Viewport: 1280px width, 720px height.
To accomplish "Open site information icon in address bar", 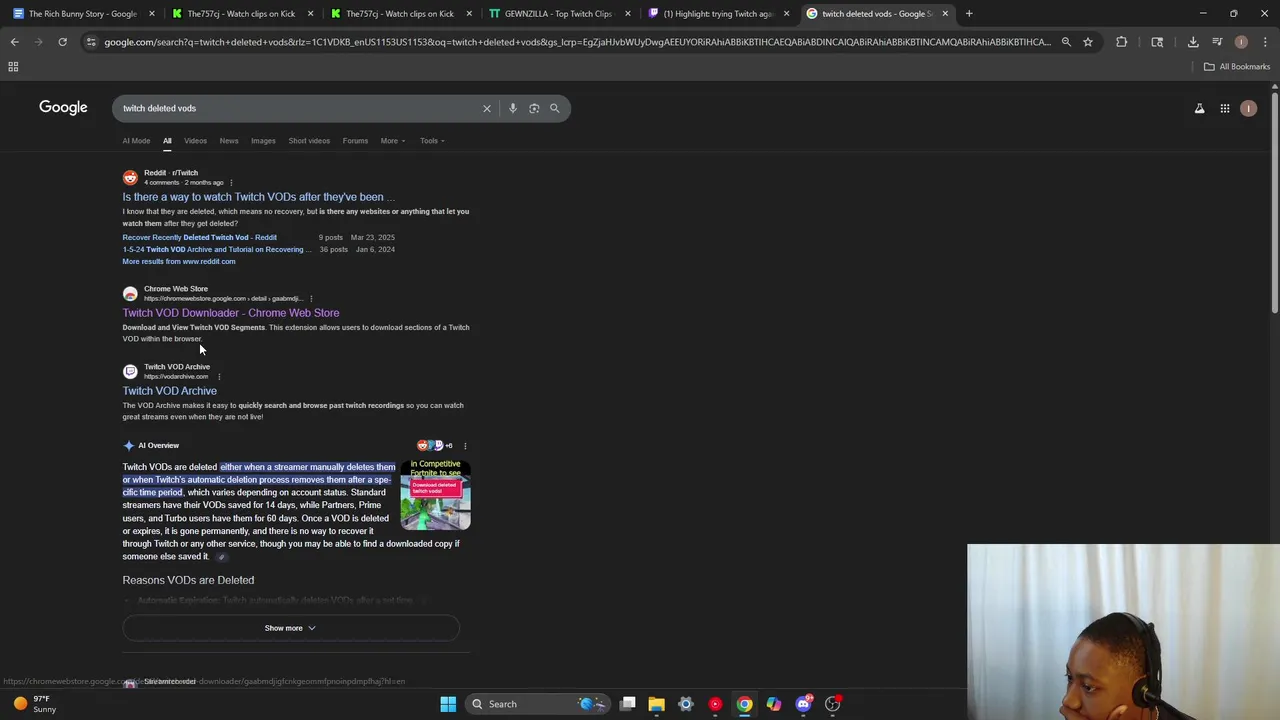I will pyautogui.click(x=91, y=42).
